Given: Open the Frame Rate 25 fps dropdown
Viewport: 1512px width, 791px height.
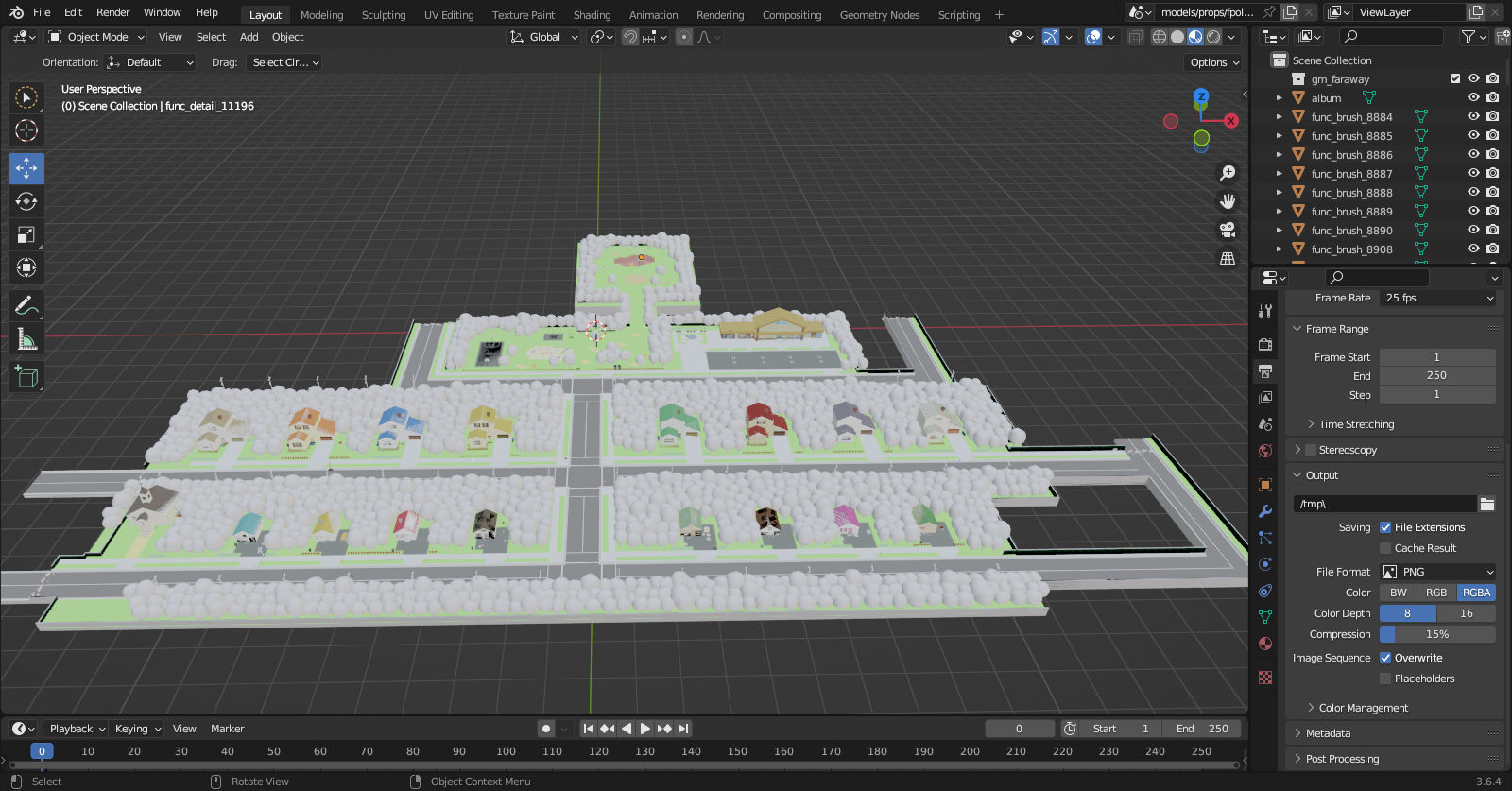Looking at the screenshot, I should tap(1437, 298).
